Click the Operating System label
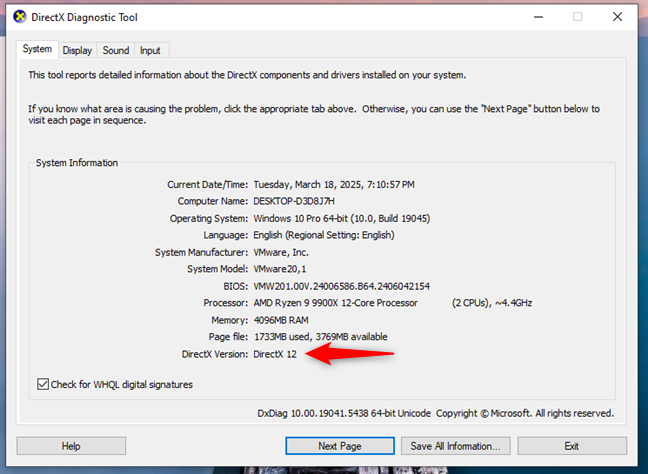Image resolution: width=648 pixels, height=474 pixels. (209, 218)
